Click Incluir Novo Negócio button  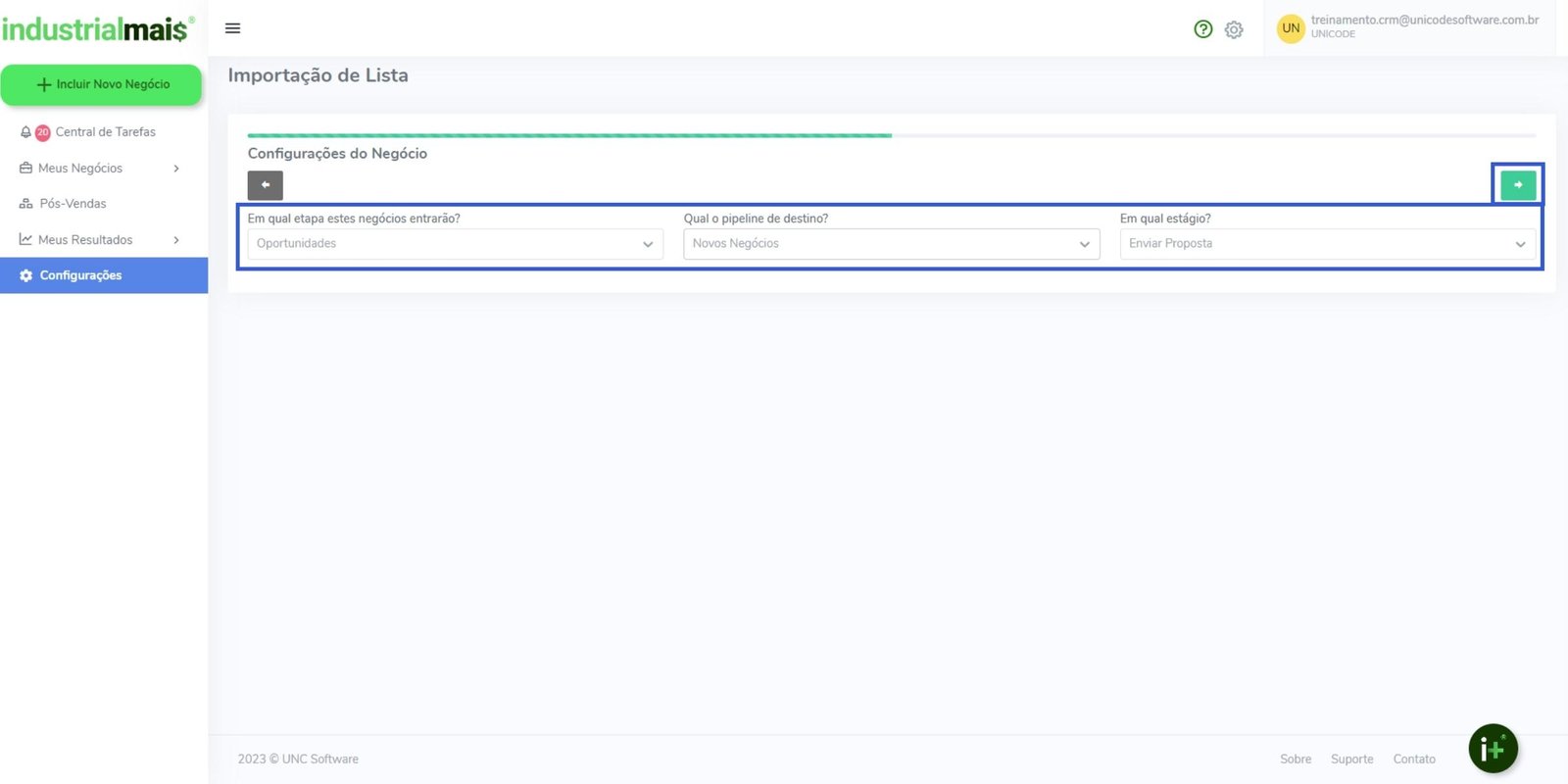102,85
